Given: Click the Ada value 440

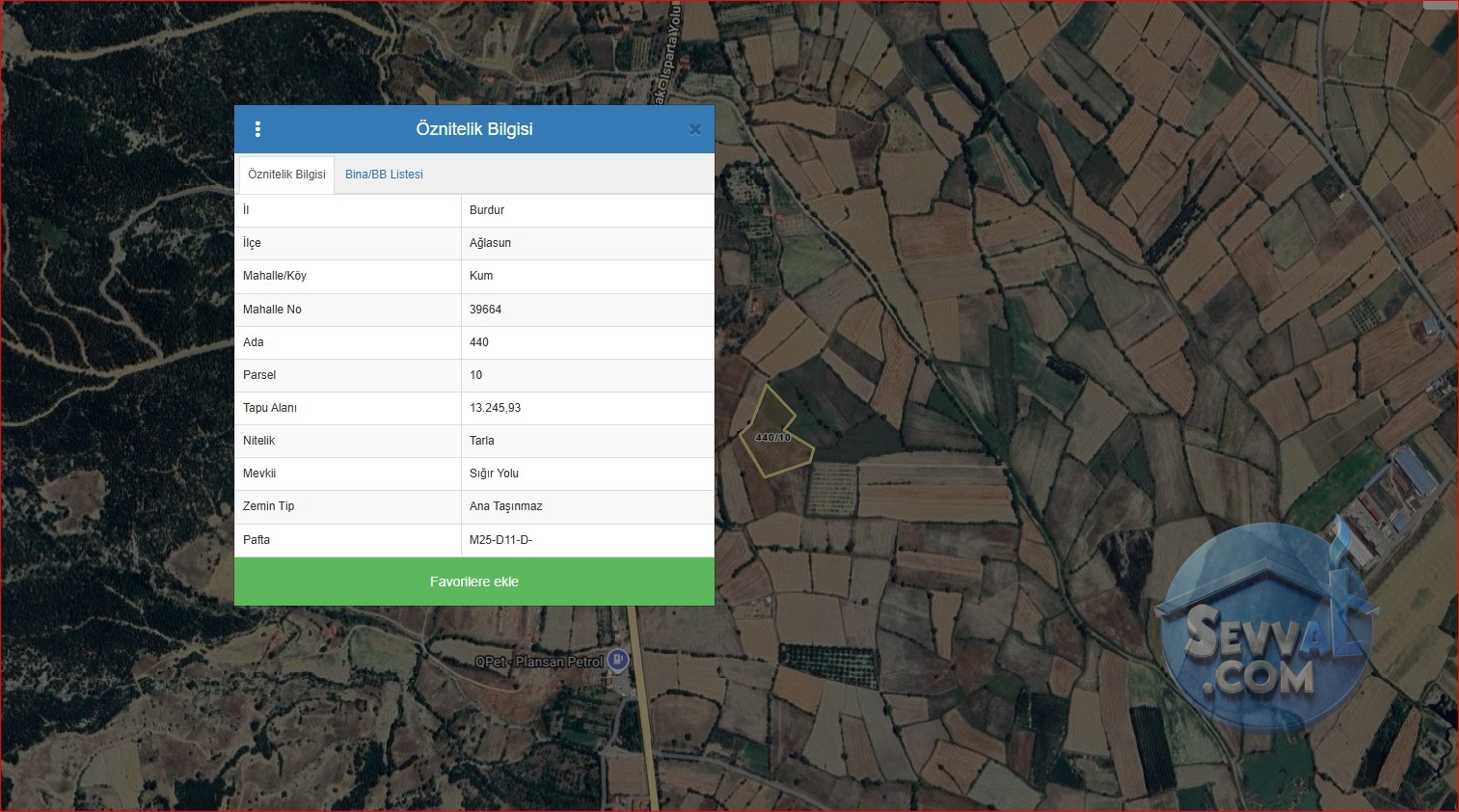Looking at the screenshot, I should 479,342.
